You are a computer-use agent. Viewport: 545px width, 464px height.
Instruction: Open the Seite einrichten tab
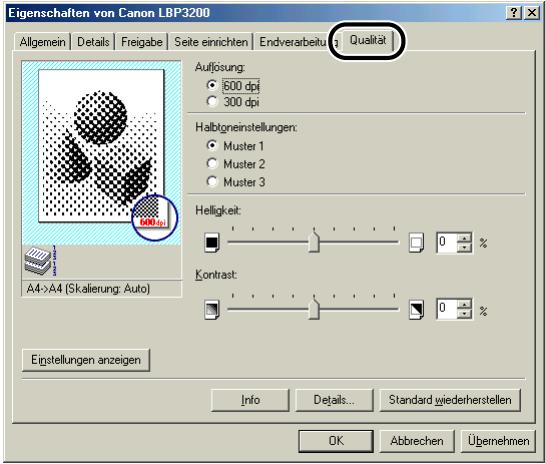(x=211, y=42)
